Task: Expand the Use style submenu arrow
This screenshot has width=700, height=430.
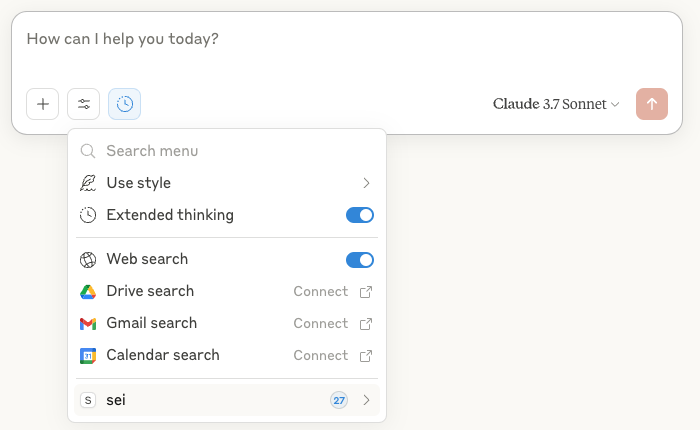Action: click(366, 183)
